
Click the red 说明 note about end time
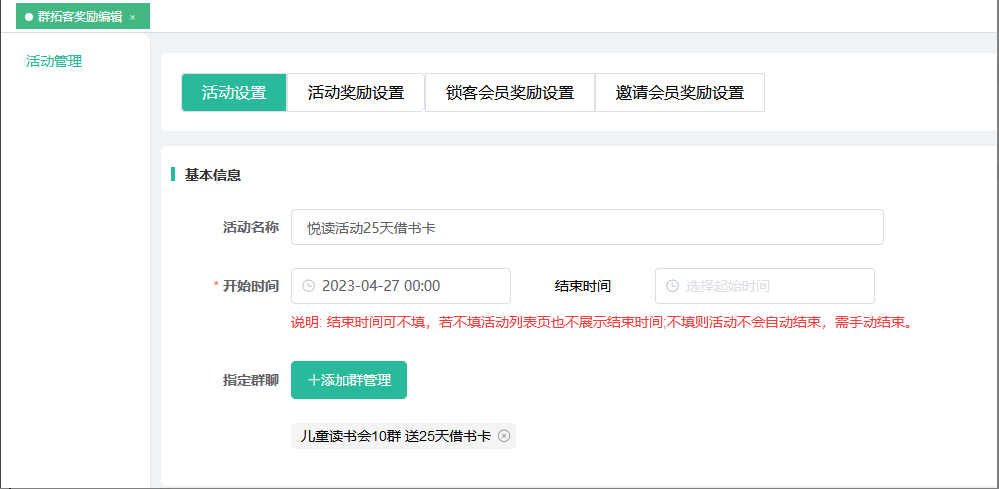pyautogui.click(x=600, y=323)
